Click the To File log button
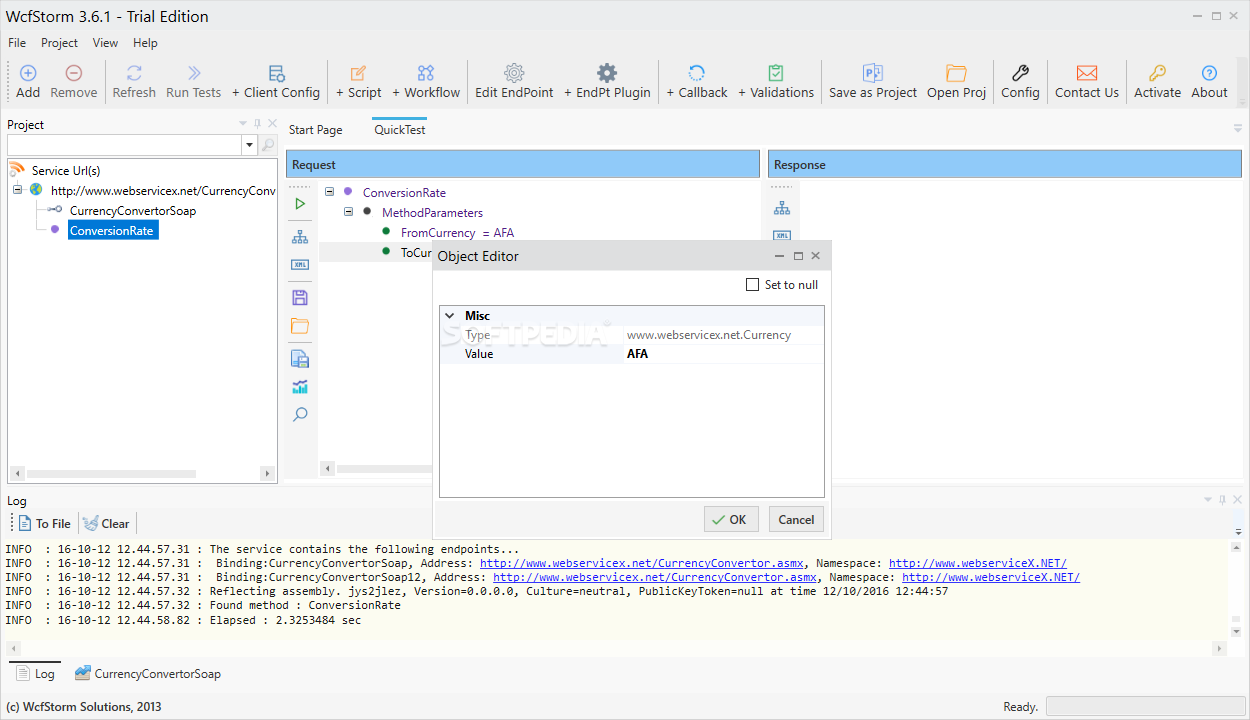Viewport: 1250px width, 720px height. [45, 523]
